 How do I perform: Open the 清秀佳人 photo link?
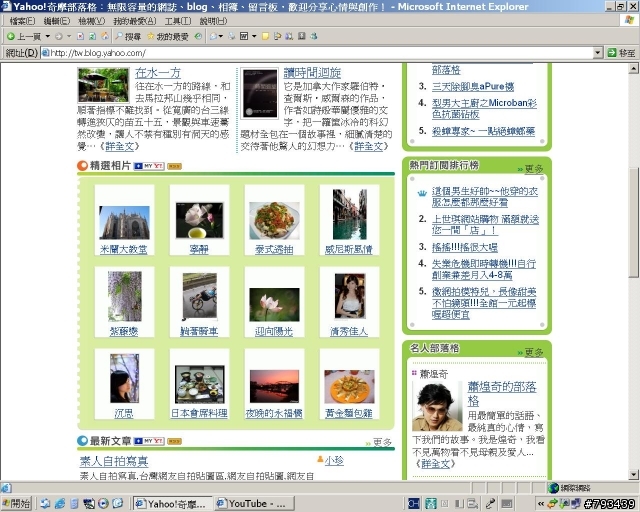point(349,332)
